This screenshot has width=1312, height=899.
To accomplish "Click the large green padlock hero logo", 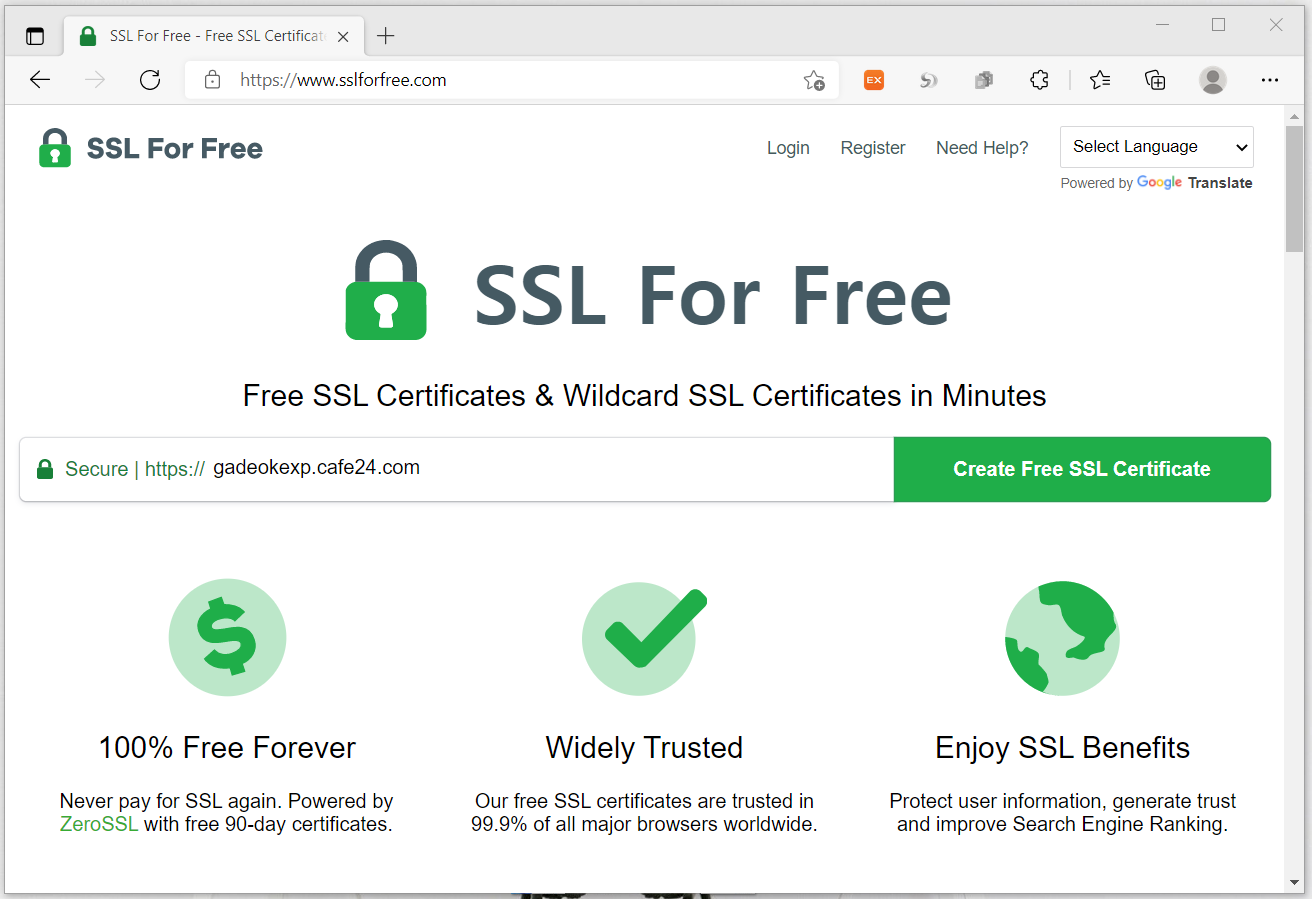I will [386, 290].
